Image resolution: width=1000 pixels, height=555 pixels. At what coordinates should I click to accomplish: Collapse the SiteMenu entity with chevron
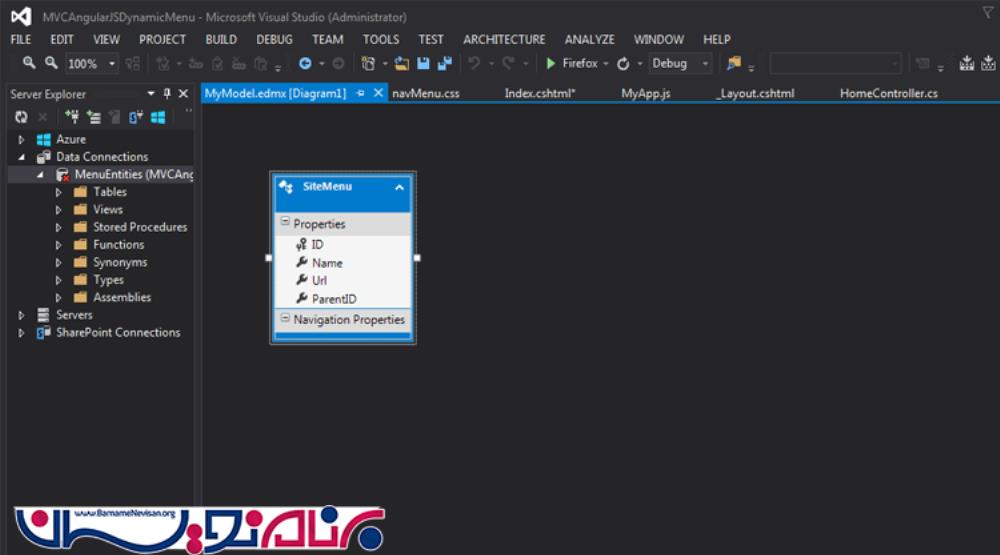[399, 188]
